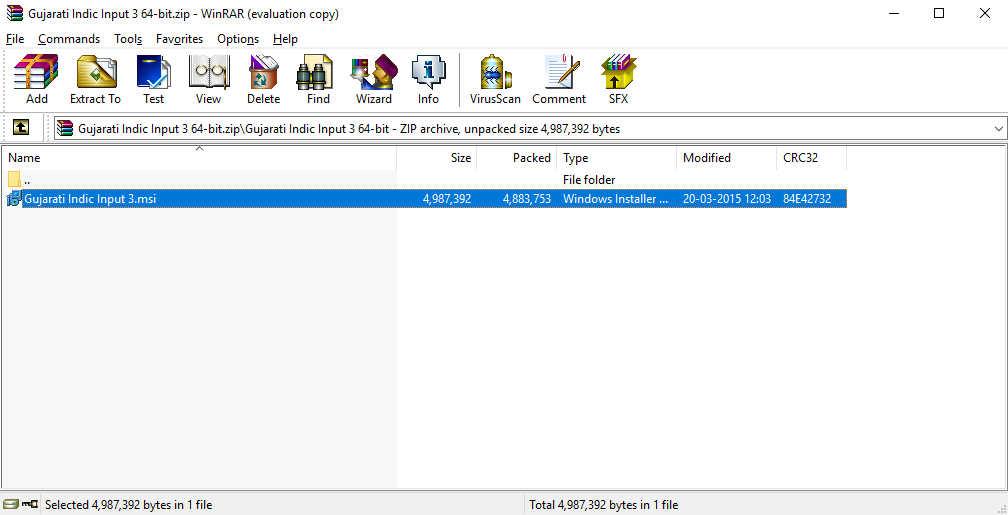This screenshot has height=515, width=1008.
Task: Click the 84E42732 CRC32 value
Action: 807,199
